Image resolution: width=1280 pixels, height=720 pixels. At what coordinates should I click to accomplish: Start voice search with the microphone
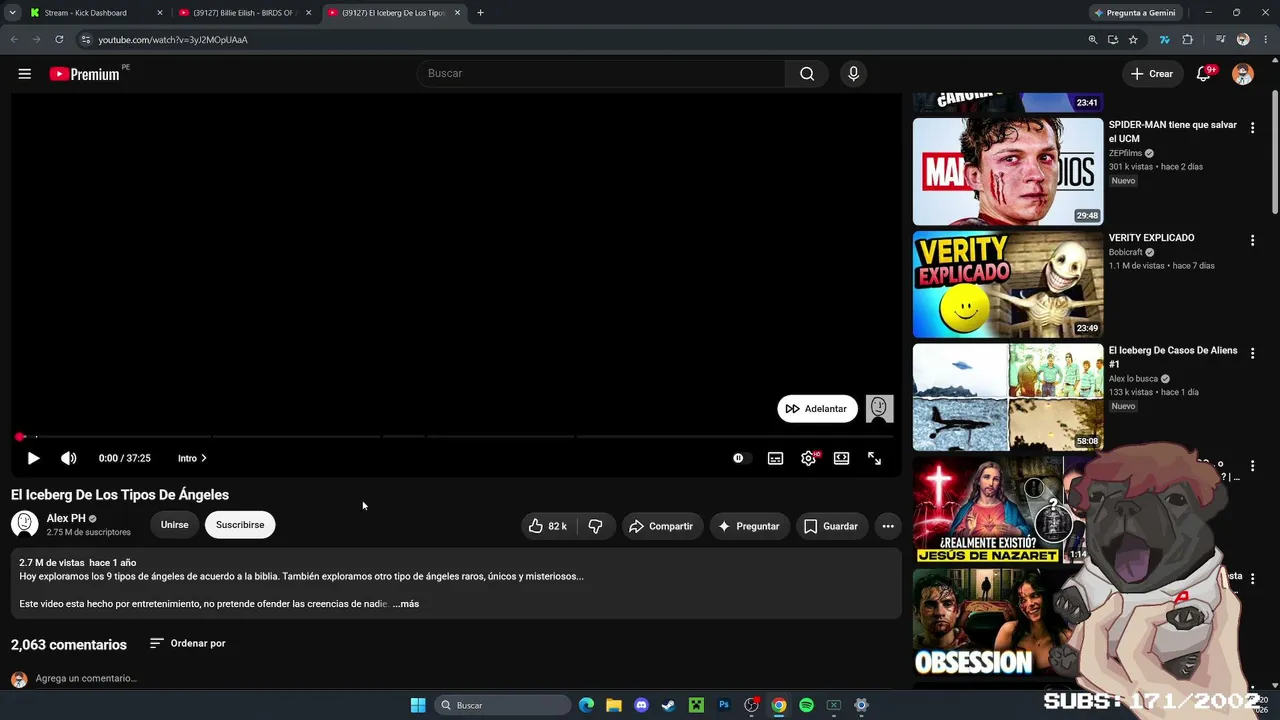[x=853, y=73]
